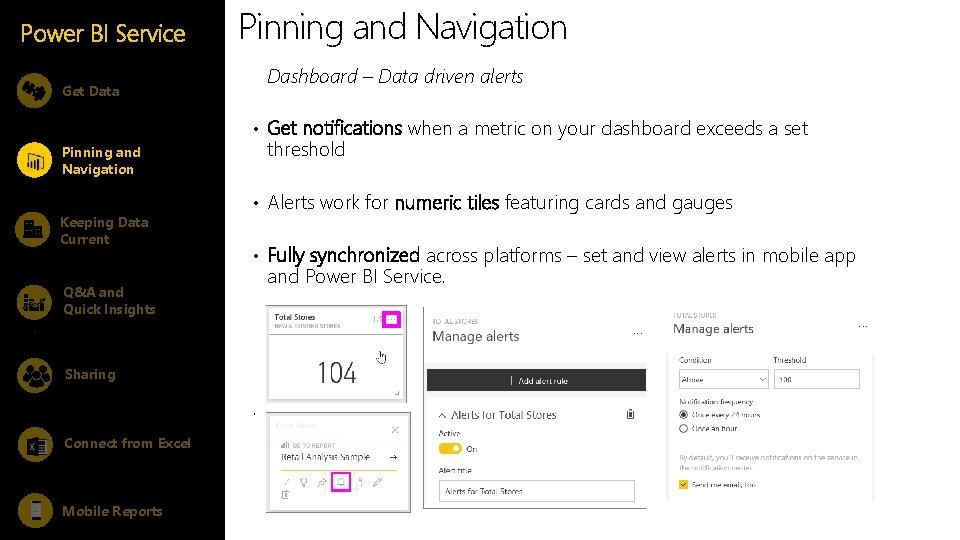960x540 pixels.
Task: Select Keeping Data Current in sidebar
Action: (x=104, y=231)
